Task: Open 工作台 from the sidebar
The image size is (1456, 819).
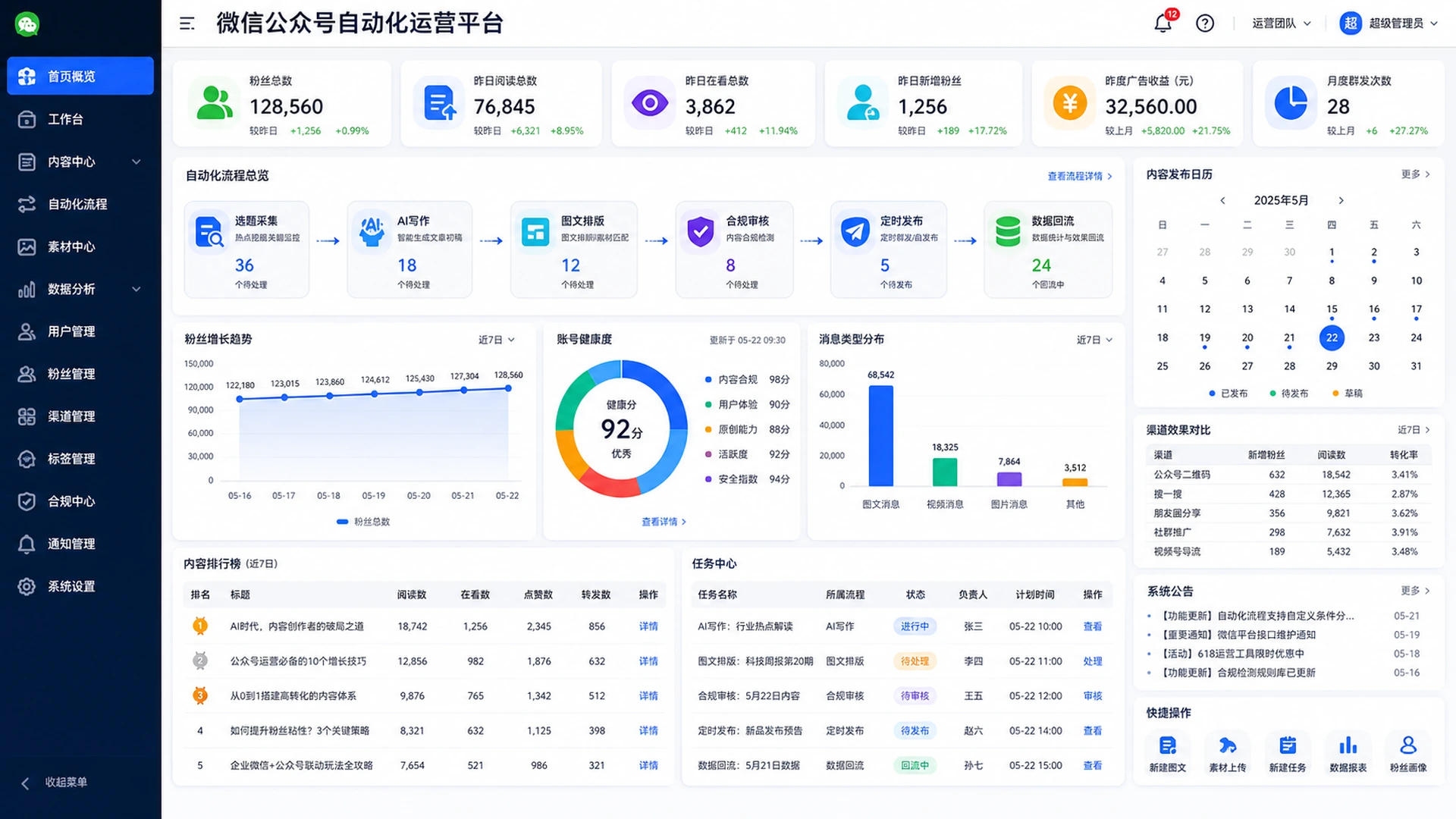Action: [80, 119]
